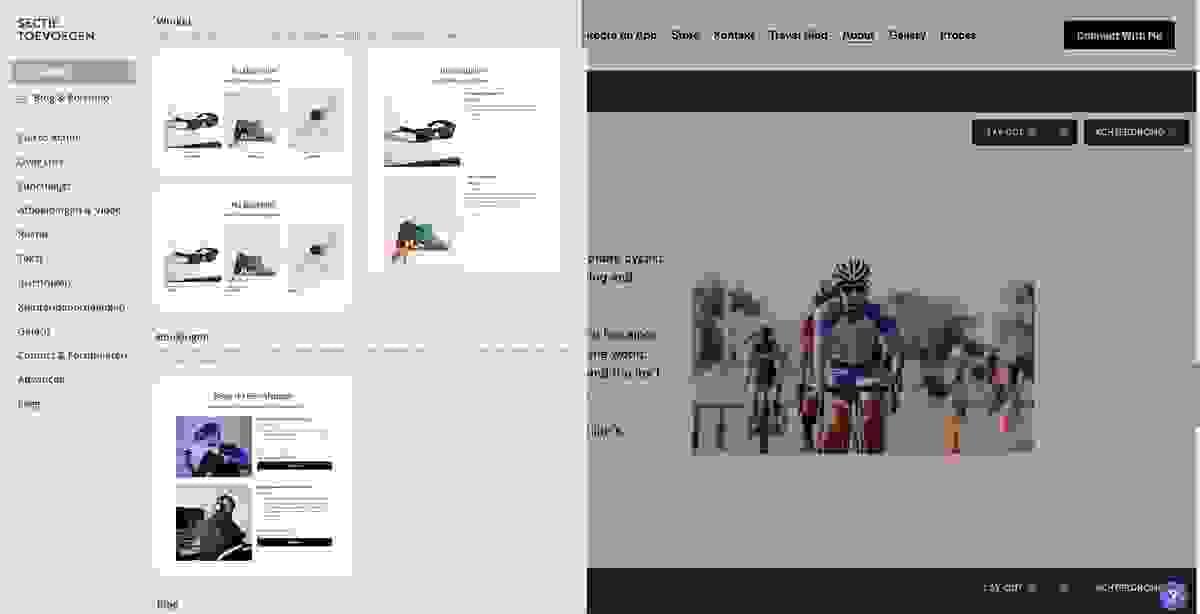The width and height of the screenshot is (1200, 614).
Task: Choose the Book an Appointment template
Action: (x=253, y=476)
